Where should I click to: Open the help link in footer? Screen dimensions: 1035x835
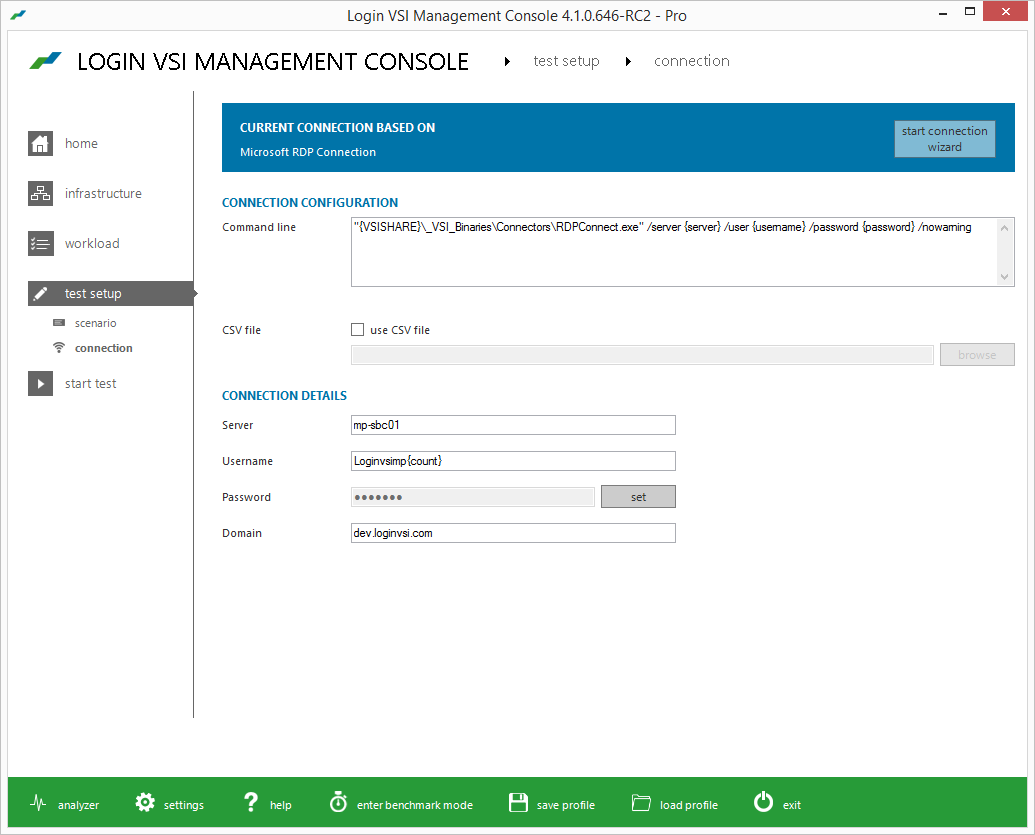pyautogui.click(x=281, y=805)
